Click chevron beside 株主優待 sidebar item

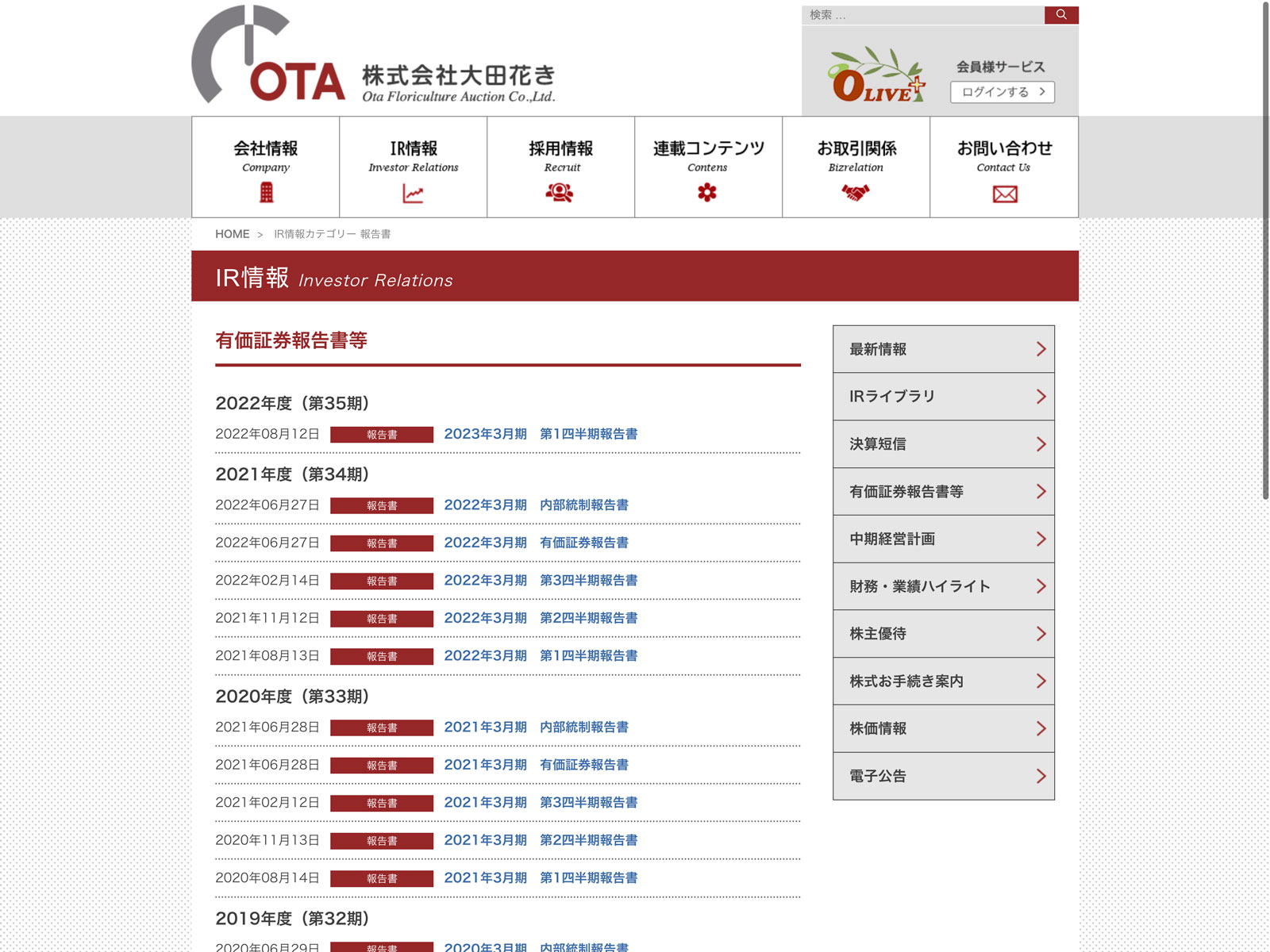(x=1040, y=634)
